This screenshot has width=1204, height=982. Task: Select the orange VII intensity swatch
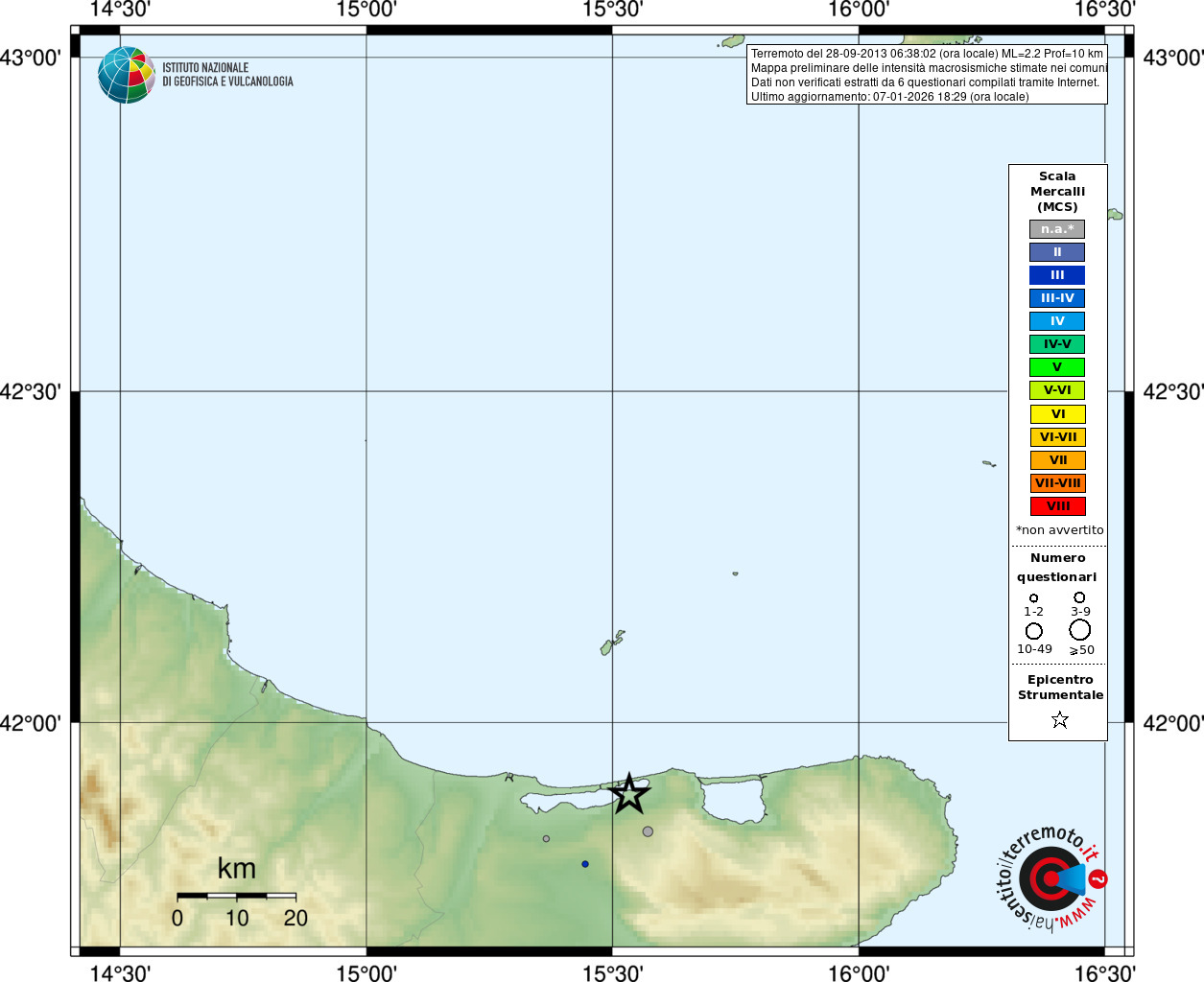pos(1057,460)
